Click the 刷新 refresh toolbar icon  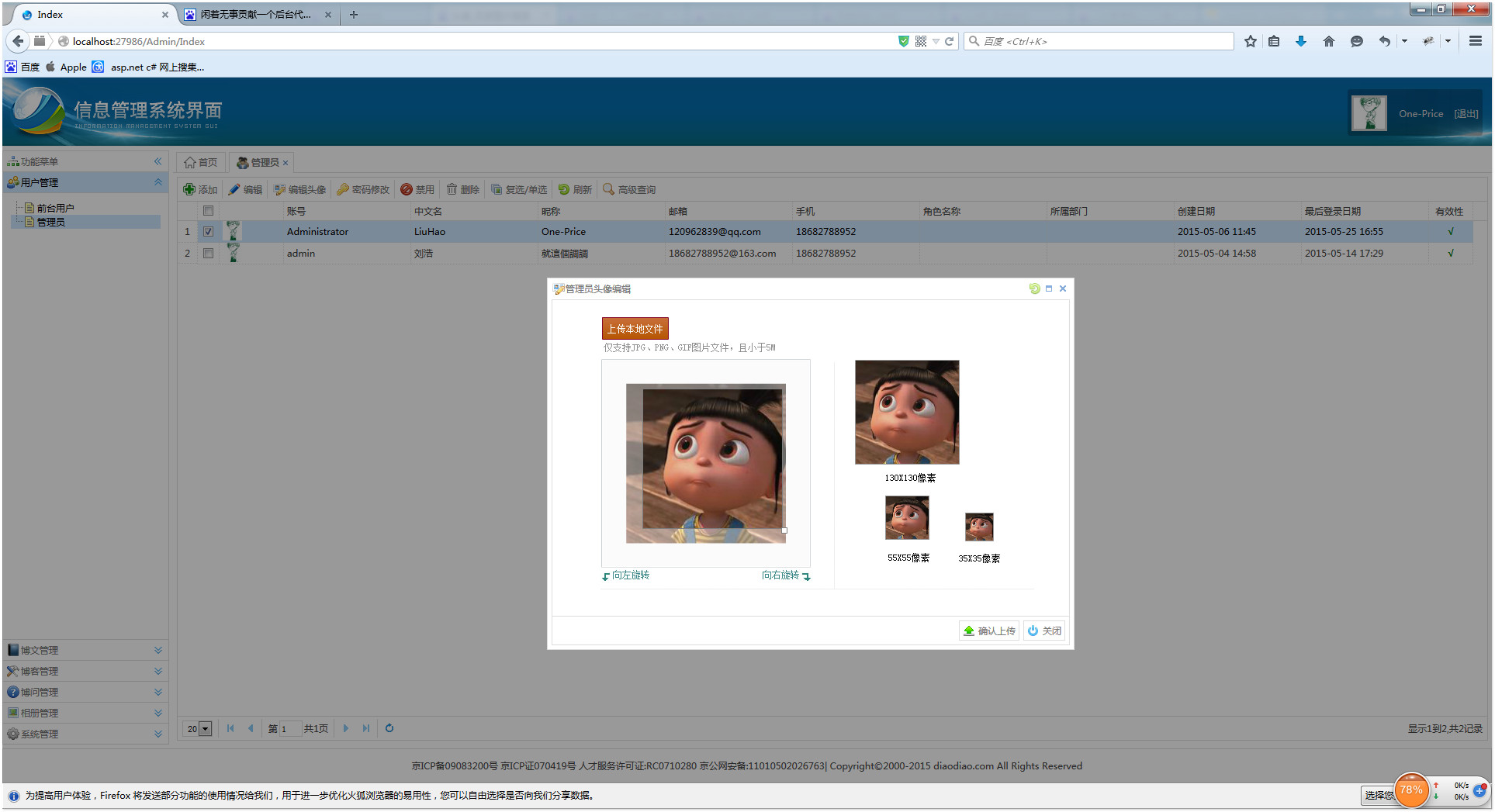pos(564,189)
